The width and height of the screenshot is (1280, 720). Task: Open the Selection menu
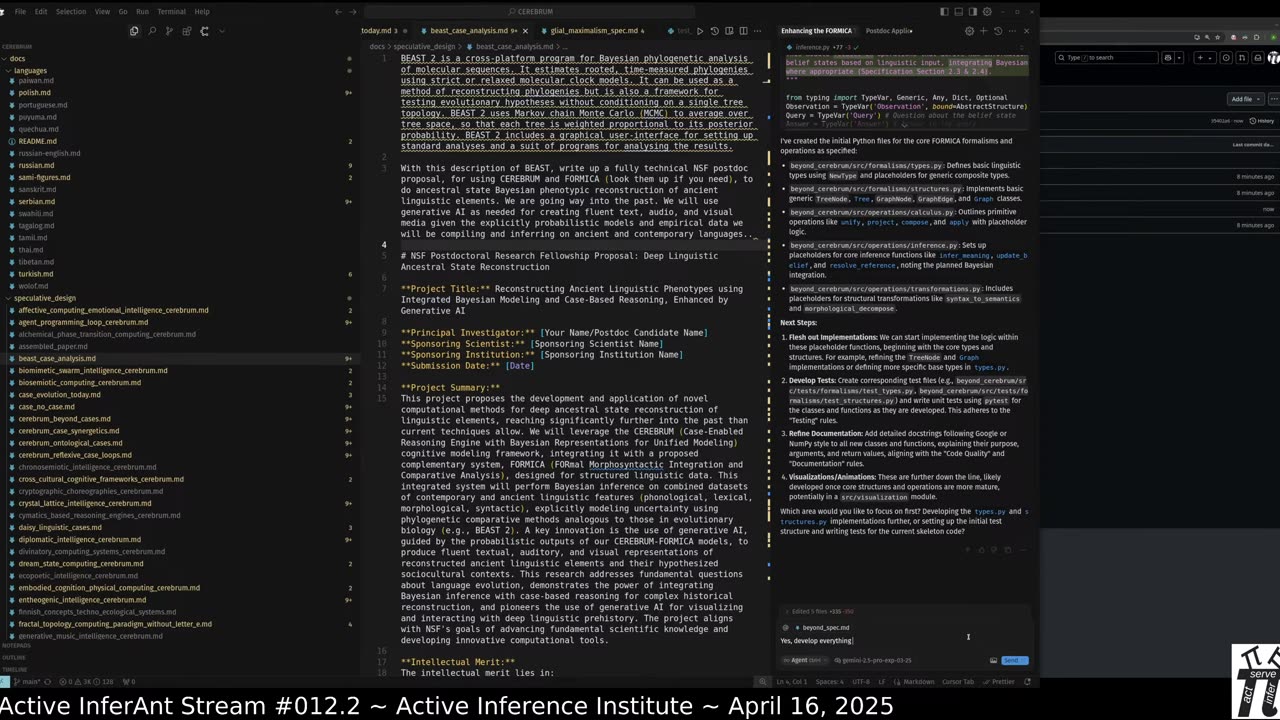70,12
